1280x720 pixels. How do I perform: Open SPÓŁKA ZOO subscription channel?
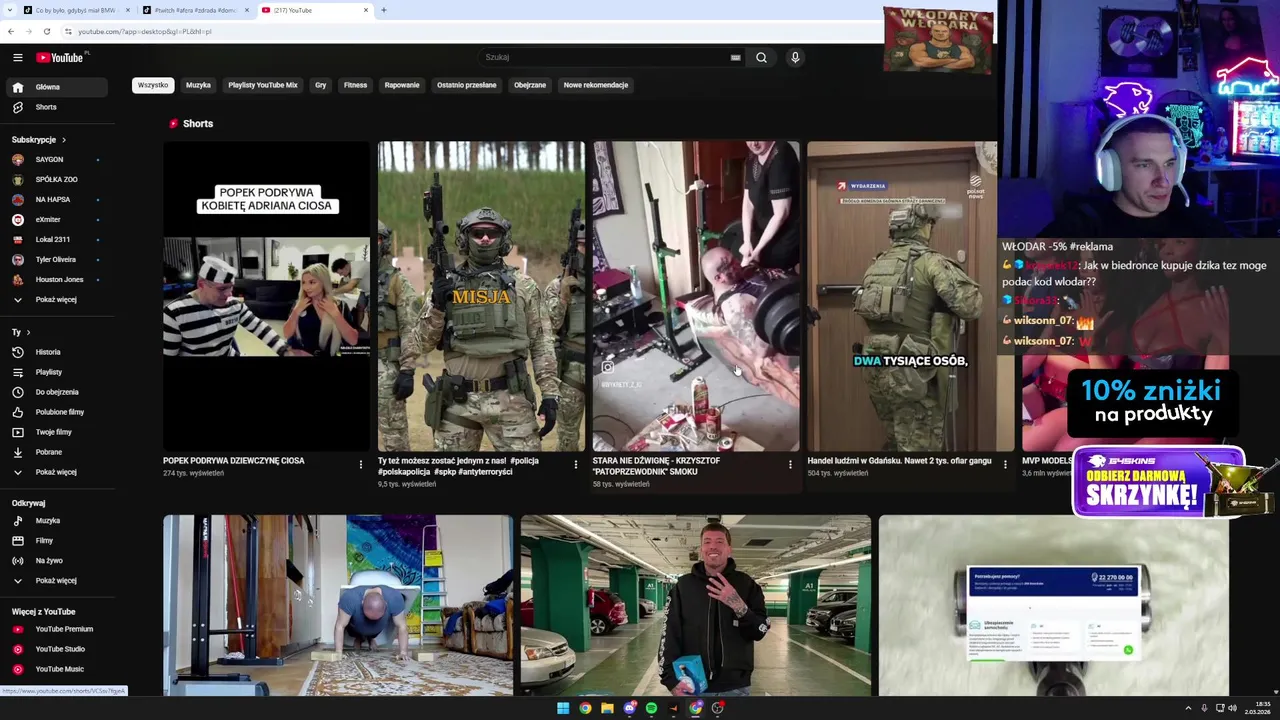(x=55, y=179)
